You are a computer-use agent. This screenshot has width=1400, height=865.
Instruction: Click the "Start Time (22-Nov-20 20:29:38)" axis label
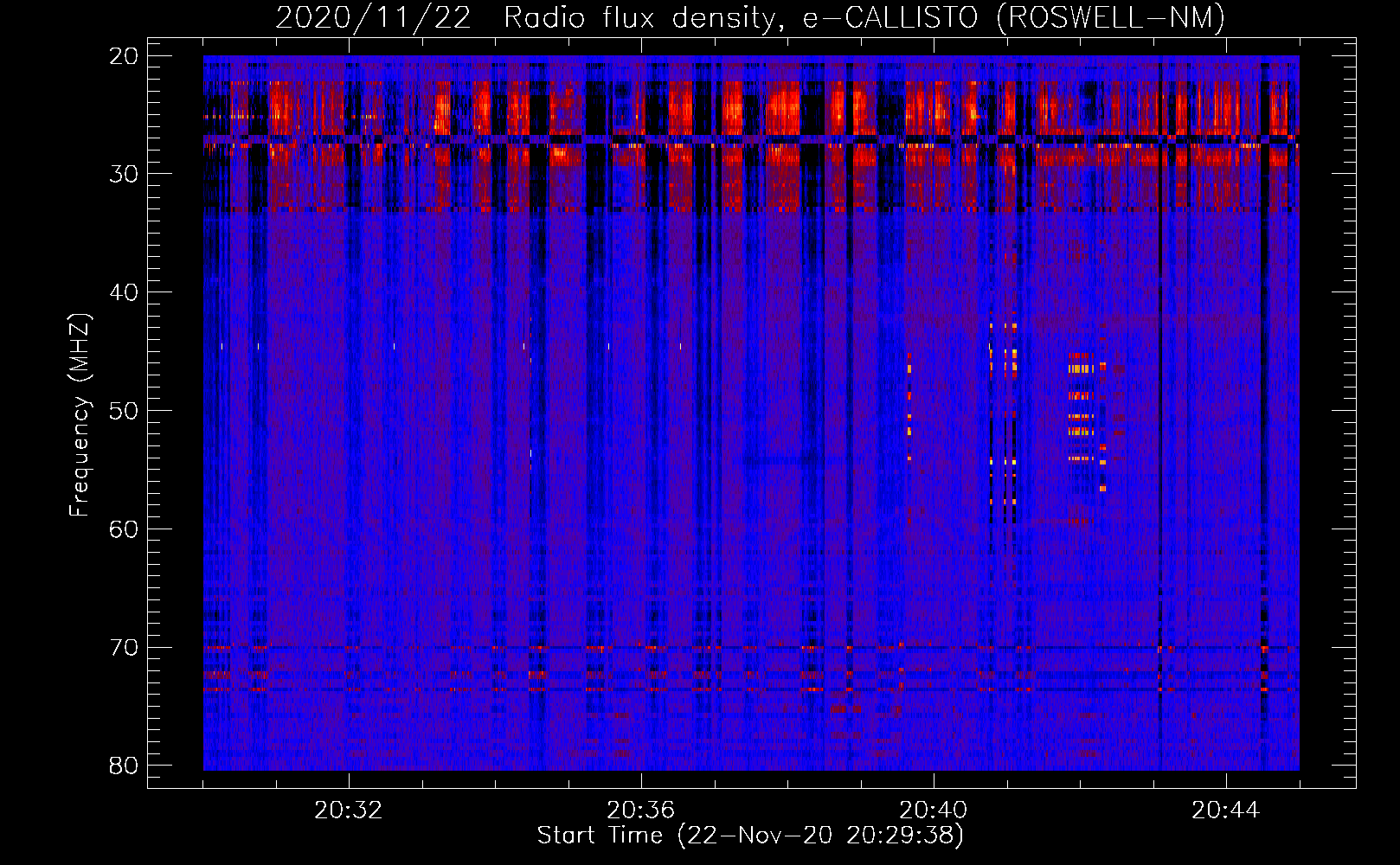[750, 836]
